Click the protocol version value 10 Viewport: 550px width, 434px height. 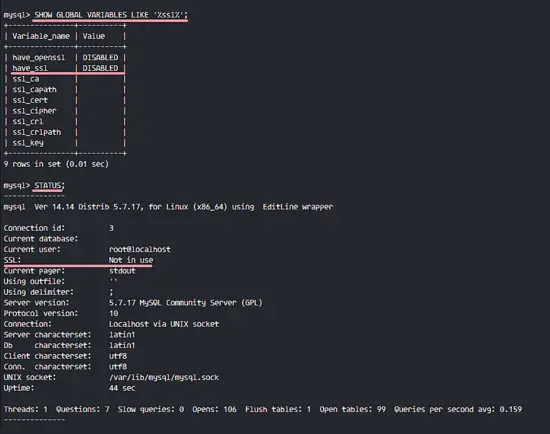click(113, 313)
